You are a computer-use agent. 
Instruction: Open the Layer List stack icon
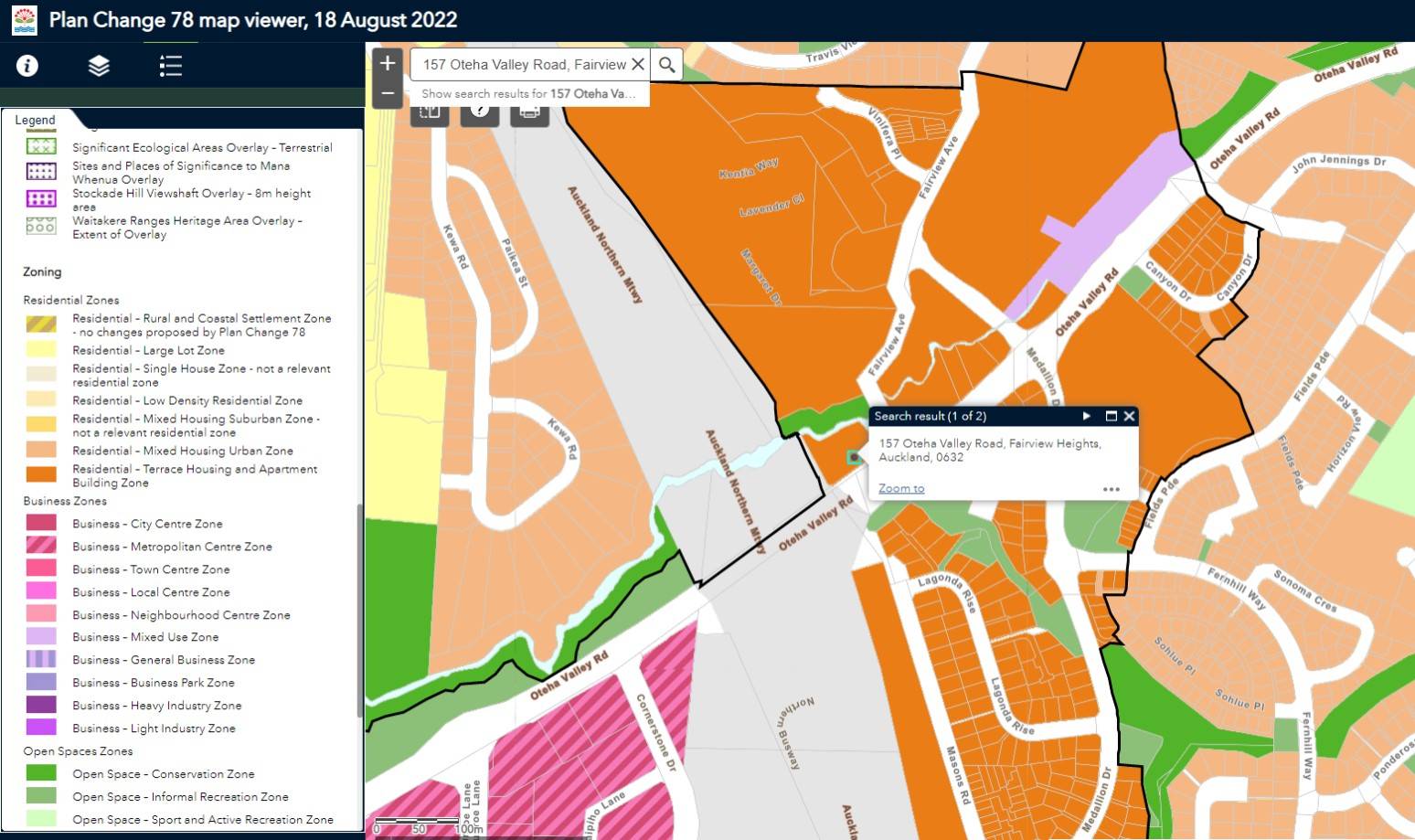point(99,66)
